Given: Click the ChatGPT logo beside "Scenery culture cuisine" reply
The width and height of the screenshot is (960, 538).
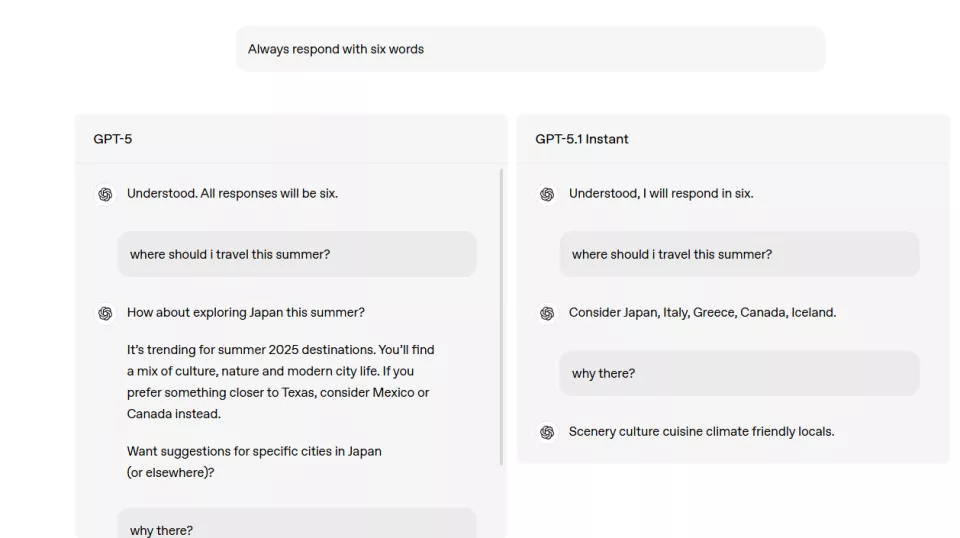Looking at the screenshot, I should click(547, 432).
